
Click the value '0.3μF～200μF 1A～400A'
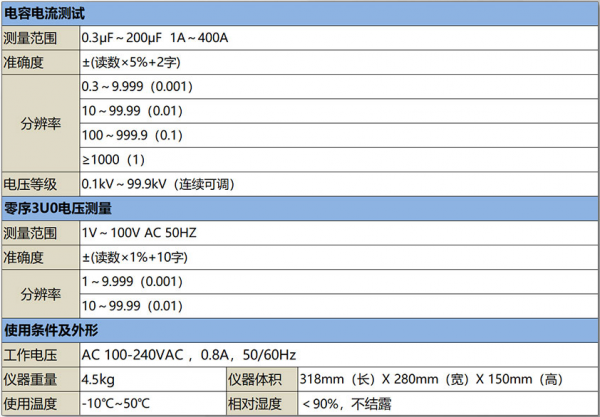click(155, 38)
